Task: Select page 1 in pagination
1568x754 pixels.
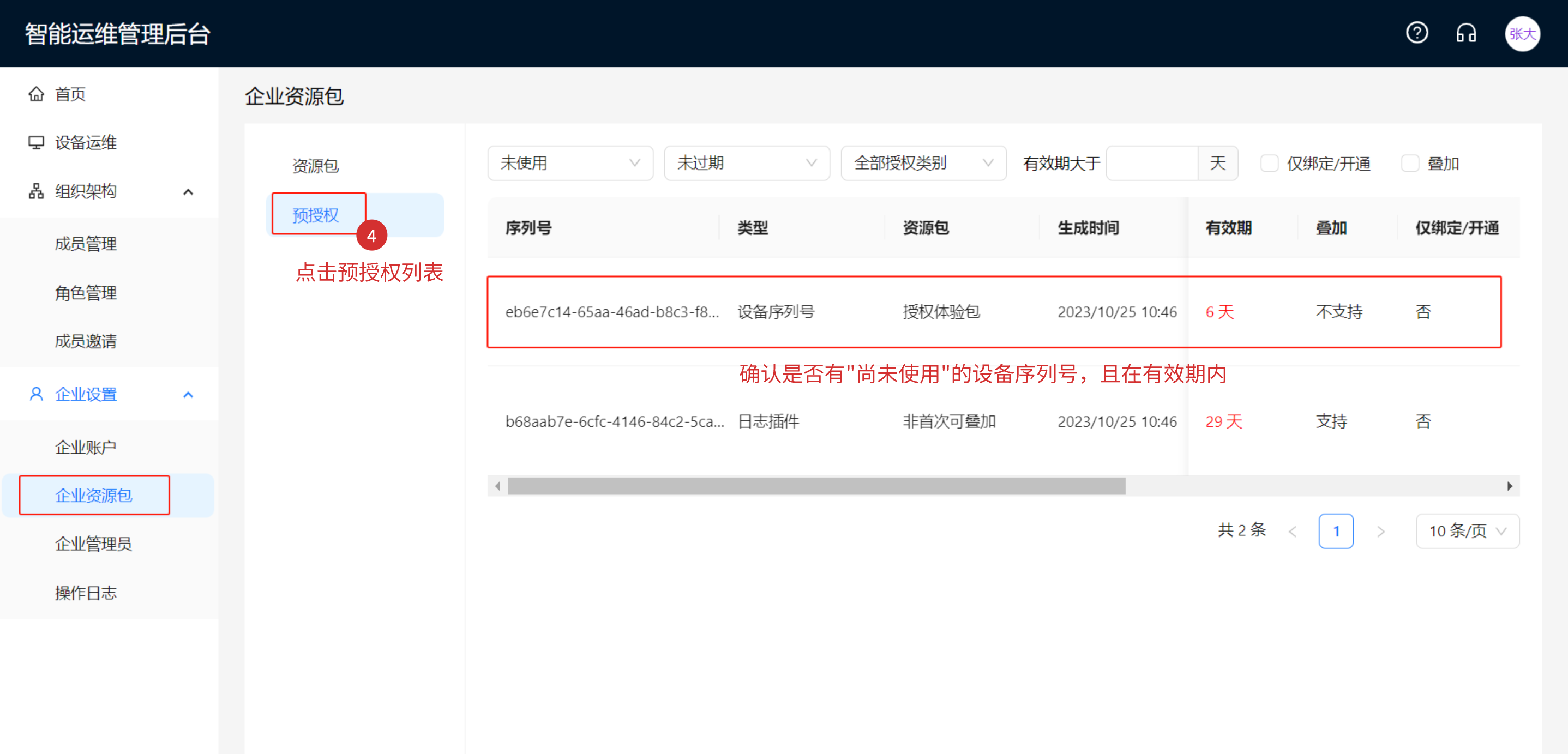Action: 1336,531
